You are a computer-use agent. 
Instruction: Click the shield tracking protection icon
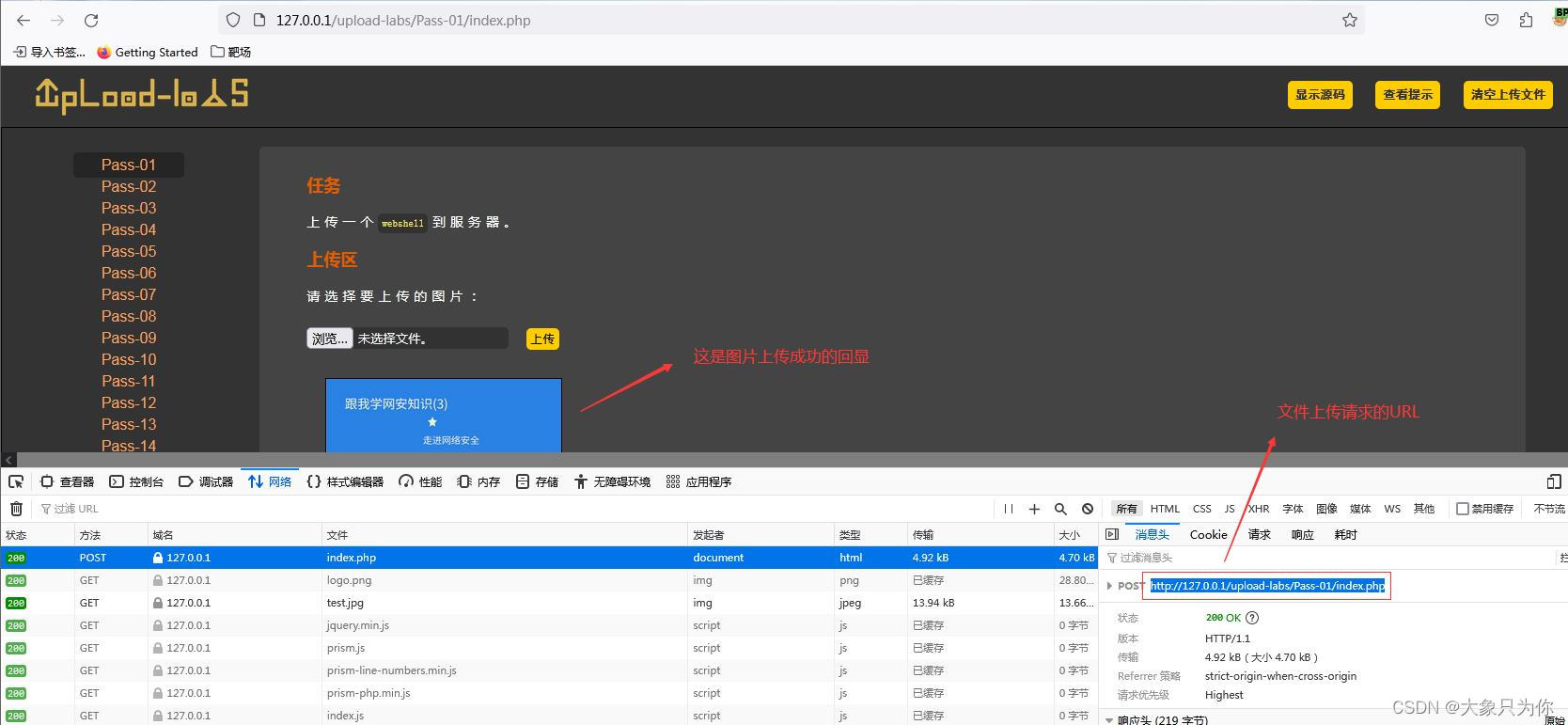click(233, 20)
